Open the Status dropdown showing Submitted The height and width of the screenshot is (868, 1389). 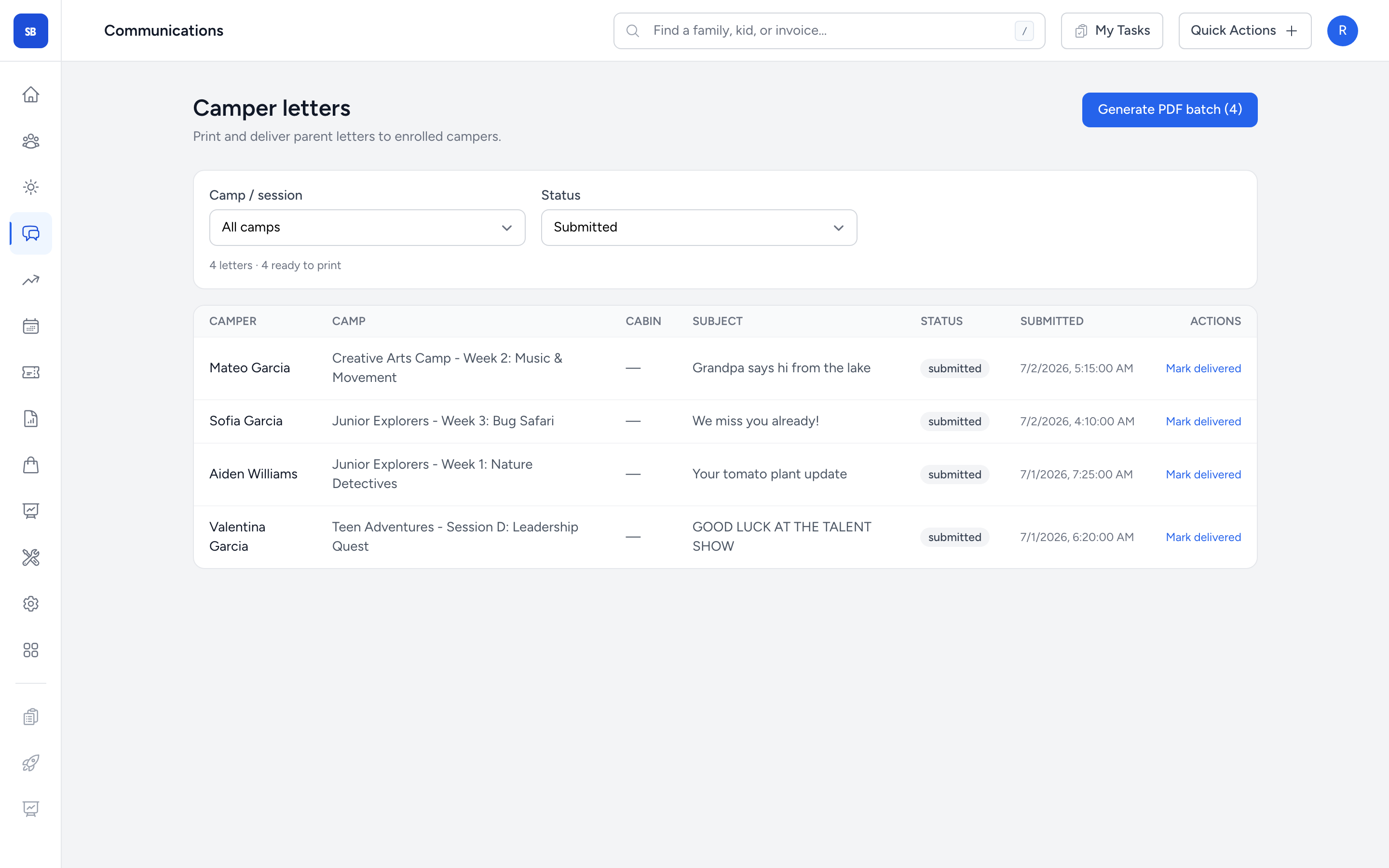[x=699, y=227]
